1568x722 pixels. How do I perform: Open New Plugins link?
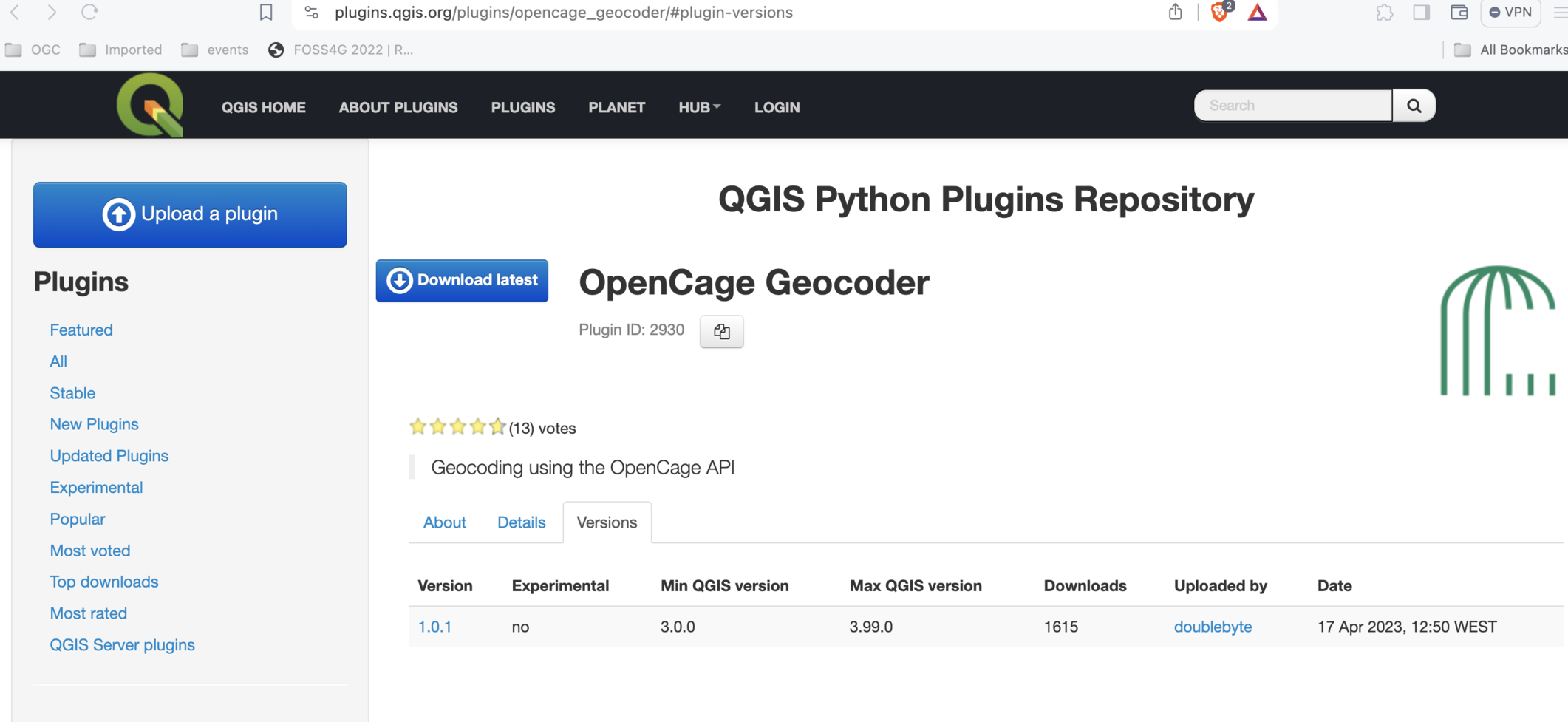pyautogui.click(x=94, y=424)
